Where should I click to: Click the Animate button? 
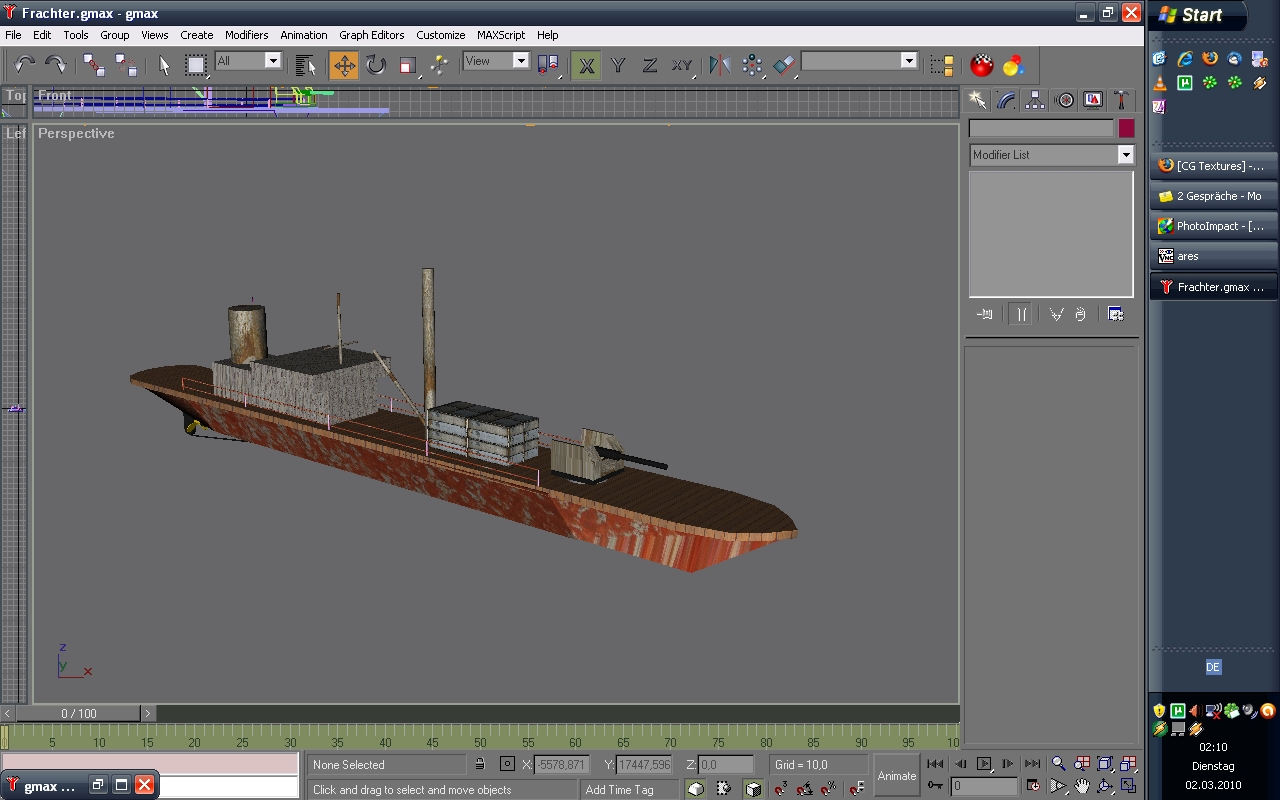896,776
